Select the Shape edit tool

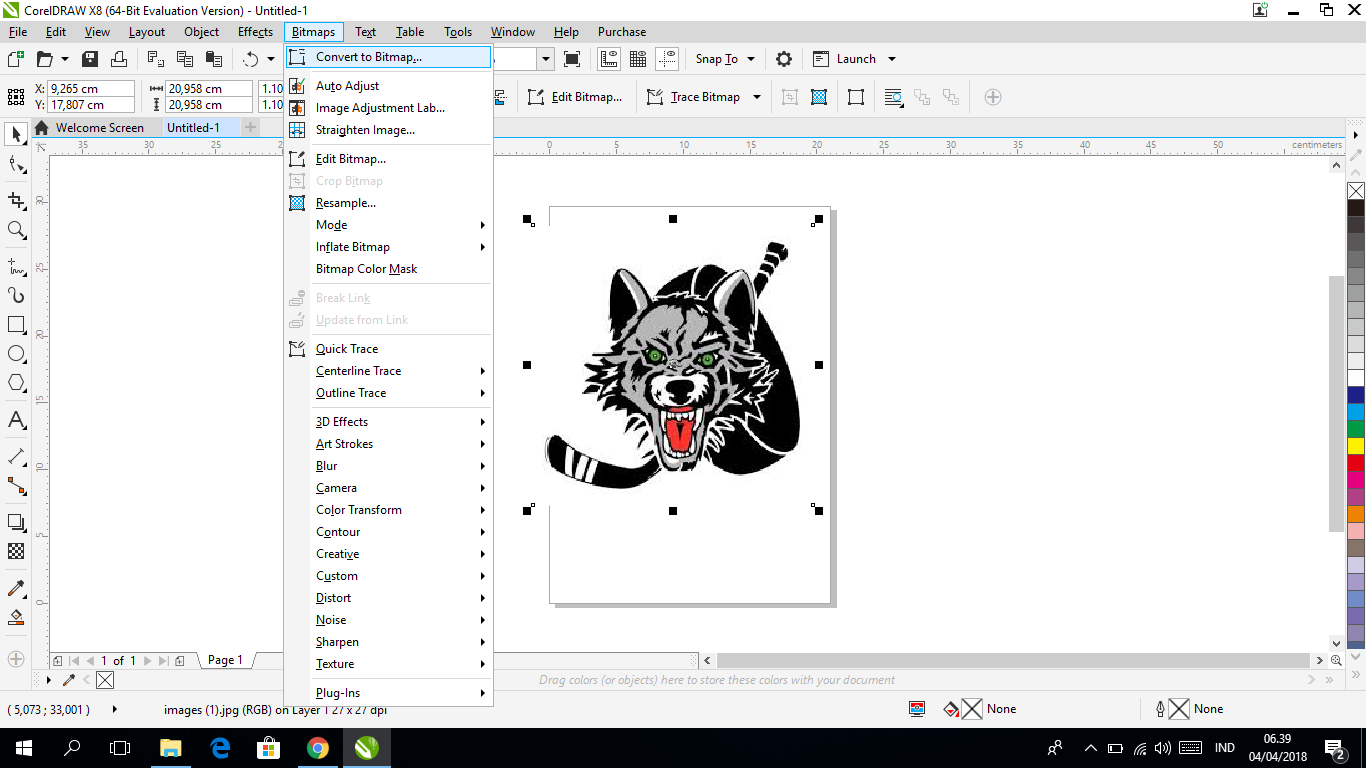16,165
